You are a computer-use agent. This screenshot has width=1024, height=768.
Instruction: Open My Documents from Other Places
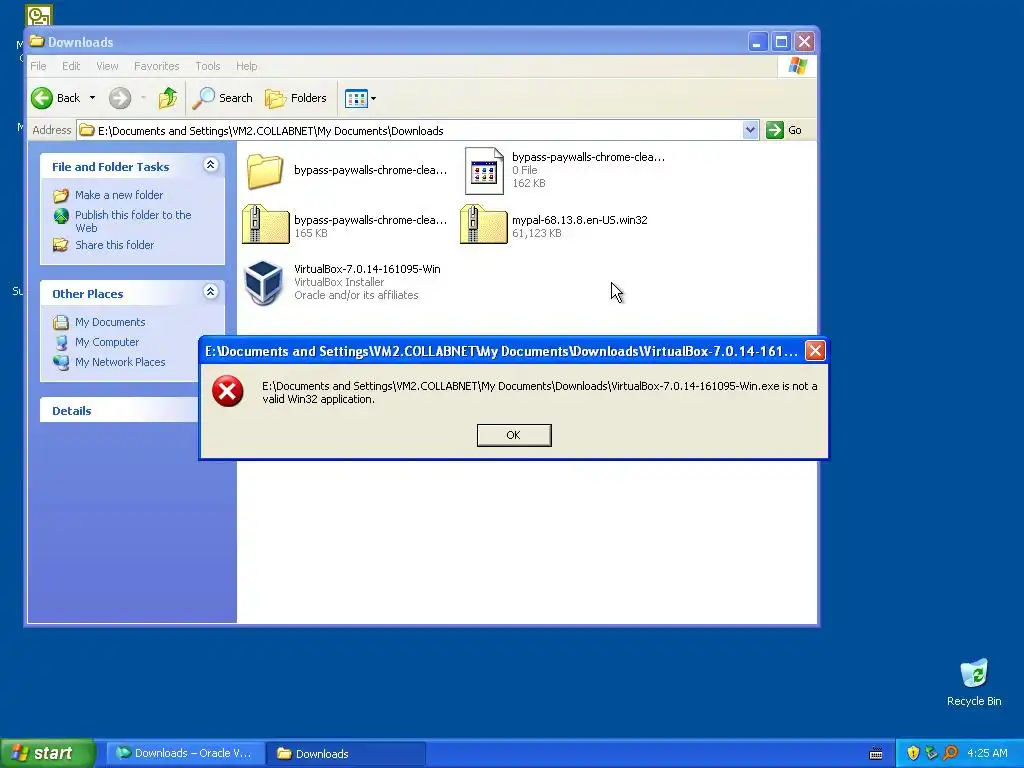point(110,322)
